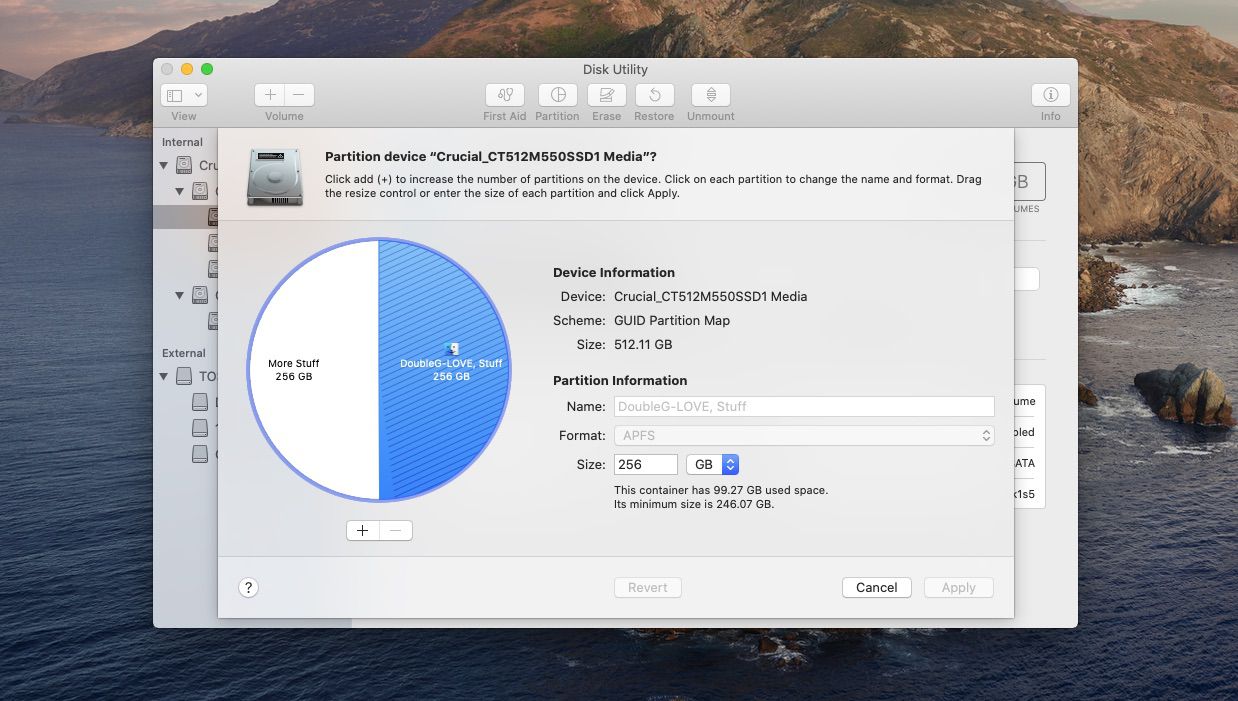
Task: Select the DoubleG-LOVE, Stuff blue partition
Action: coord(450,400)
